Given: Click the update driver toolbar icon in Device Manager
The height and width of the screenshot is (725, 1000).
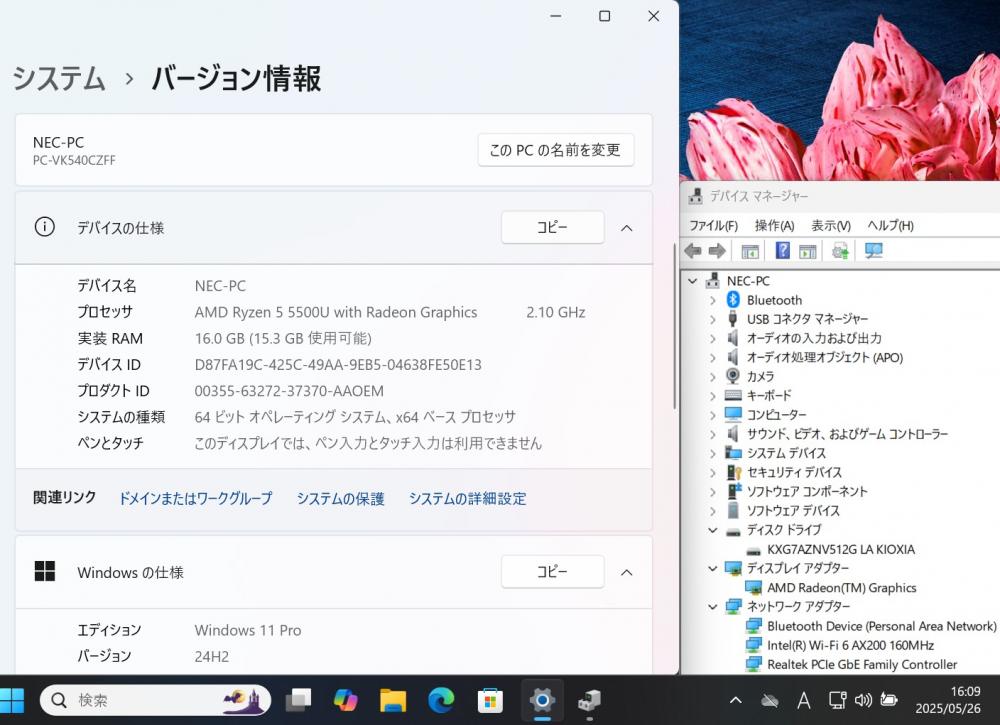Looking at the screenshot, I should click(841, 251).
